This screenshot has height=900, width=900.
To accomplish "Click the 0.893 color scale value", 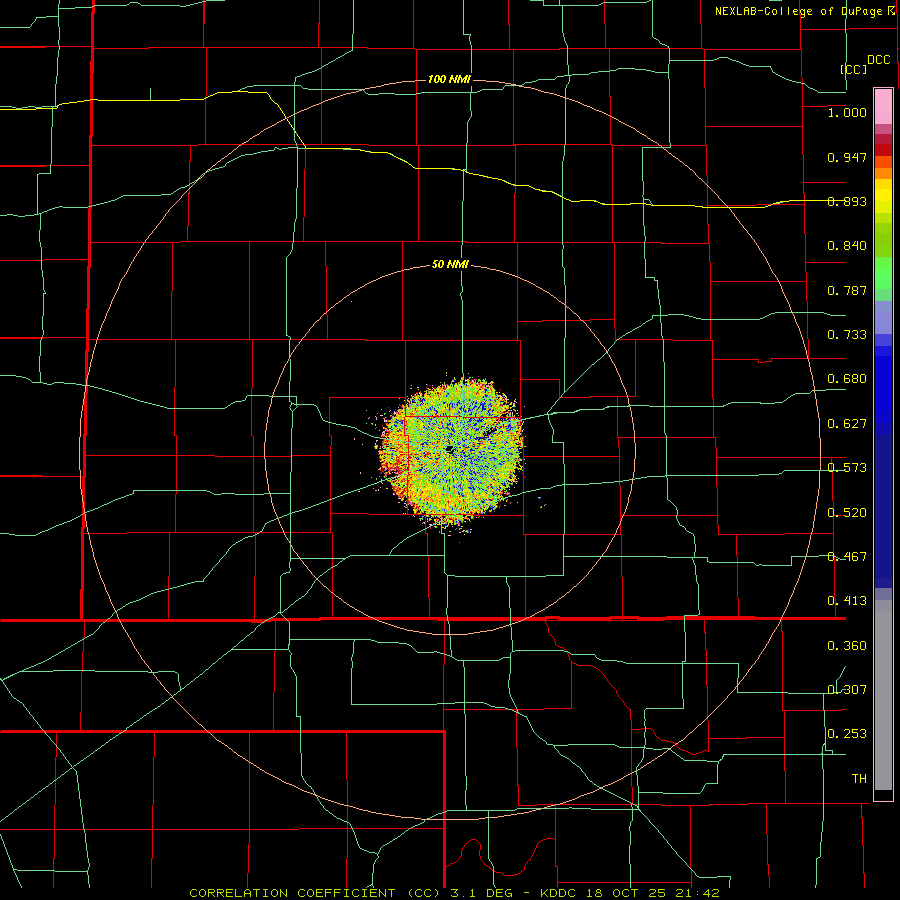I will [x=847, y=201].
